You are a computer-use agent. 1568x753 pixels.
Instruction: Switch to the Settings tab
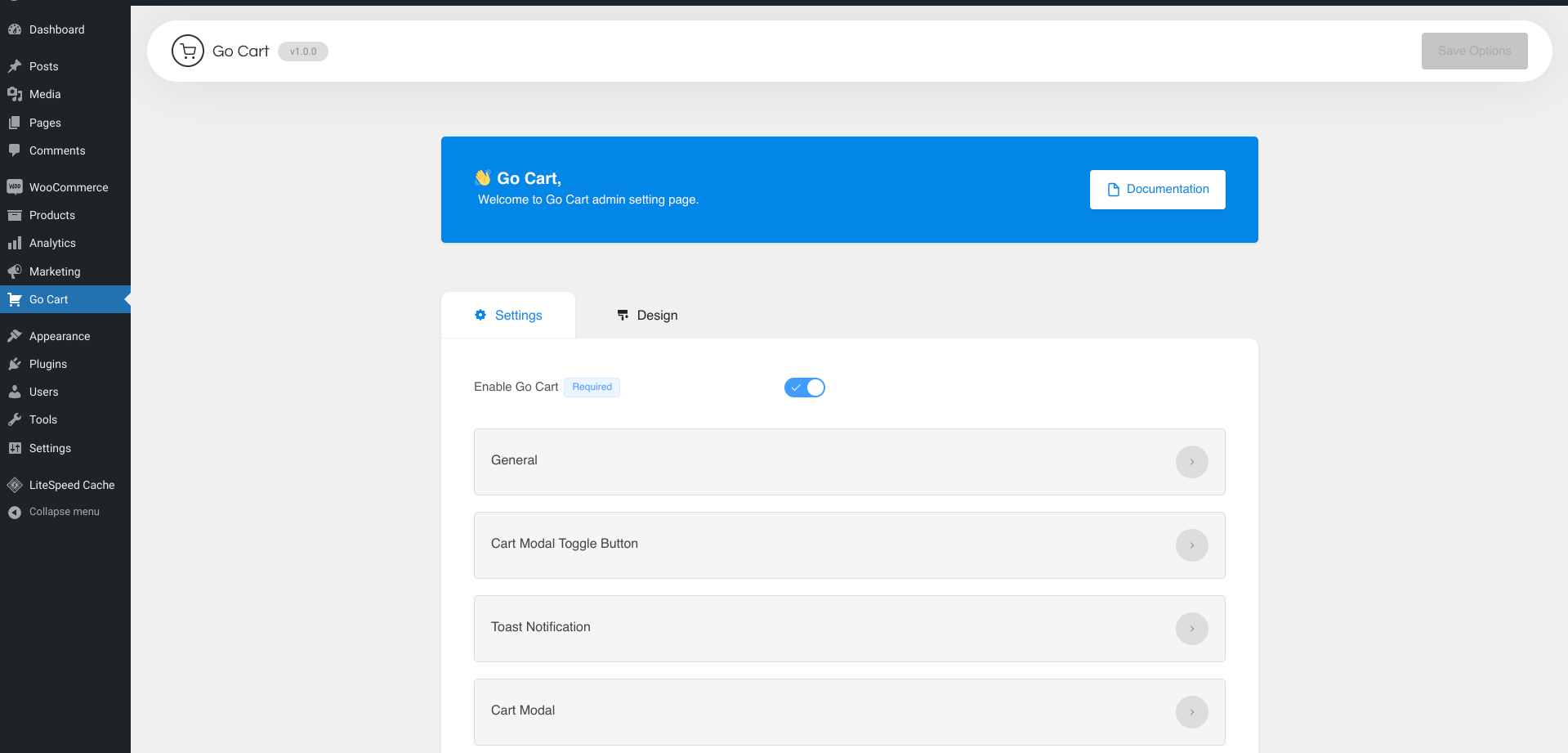[x=508, y=316]
